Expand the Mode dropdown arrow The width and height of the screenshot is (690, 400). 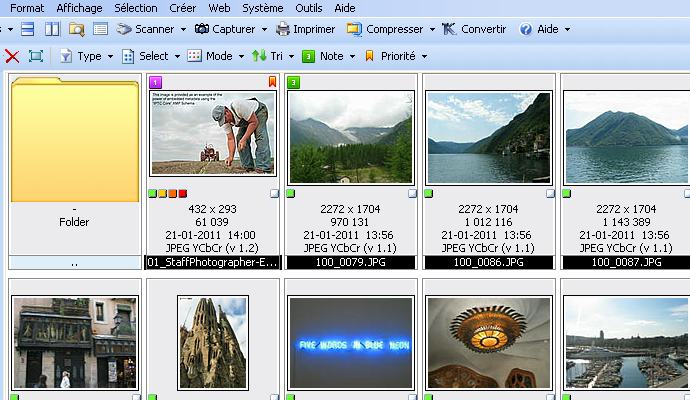click(241, 56)
